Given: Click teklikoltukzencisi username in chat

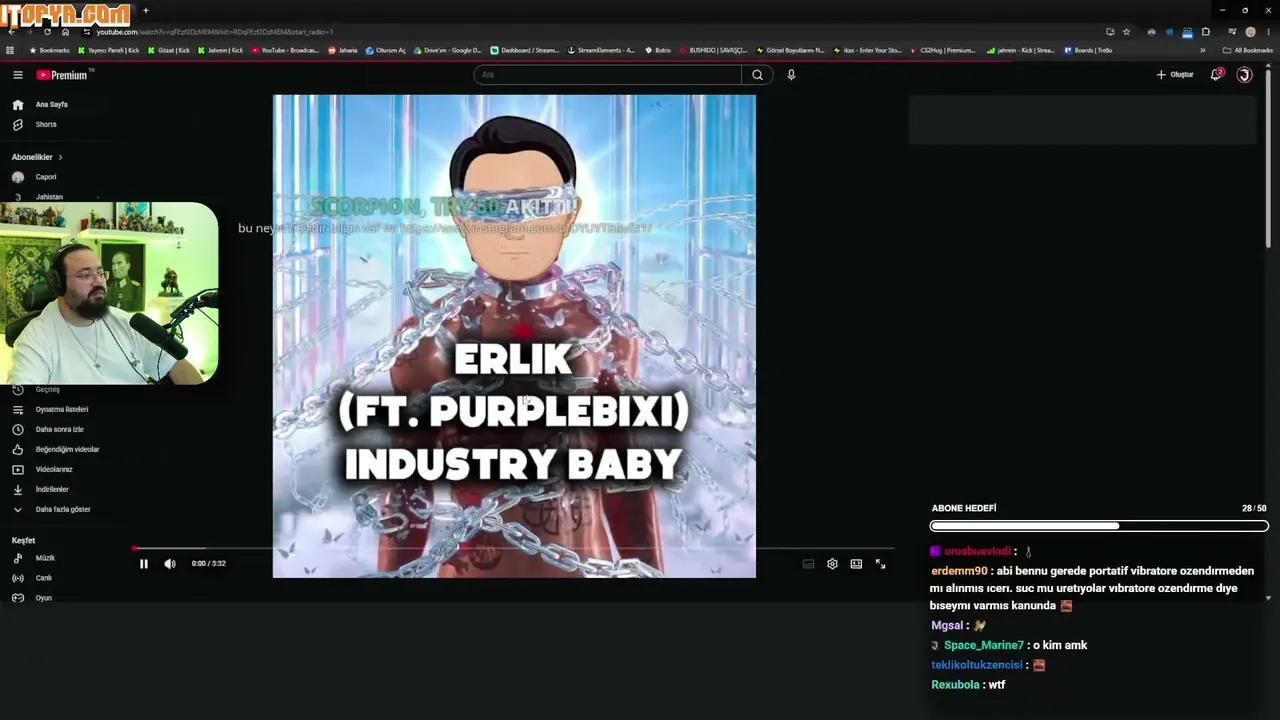Looking at the screenshot, I should [977, 665].
